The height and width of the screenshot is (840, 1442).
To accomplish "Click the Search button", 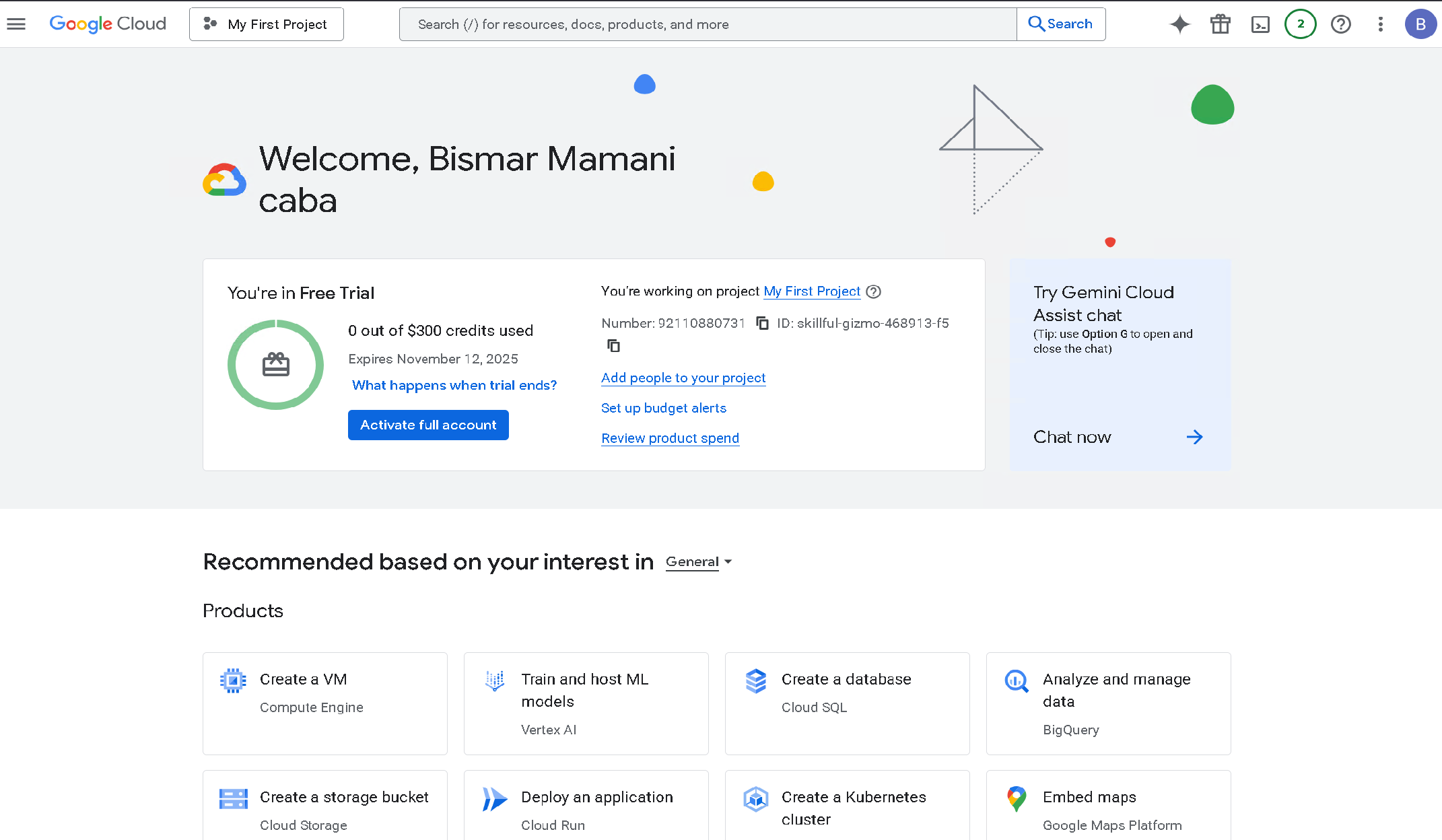I will point(1061,24).
